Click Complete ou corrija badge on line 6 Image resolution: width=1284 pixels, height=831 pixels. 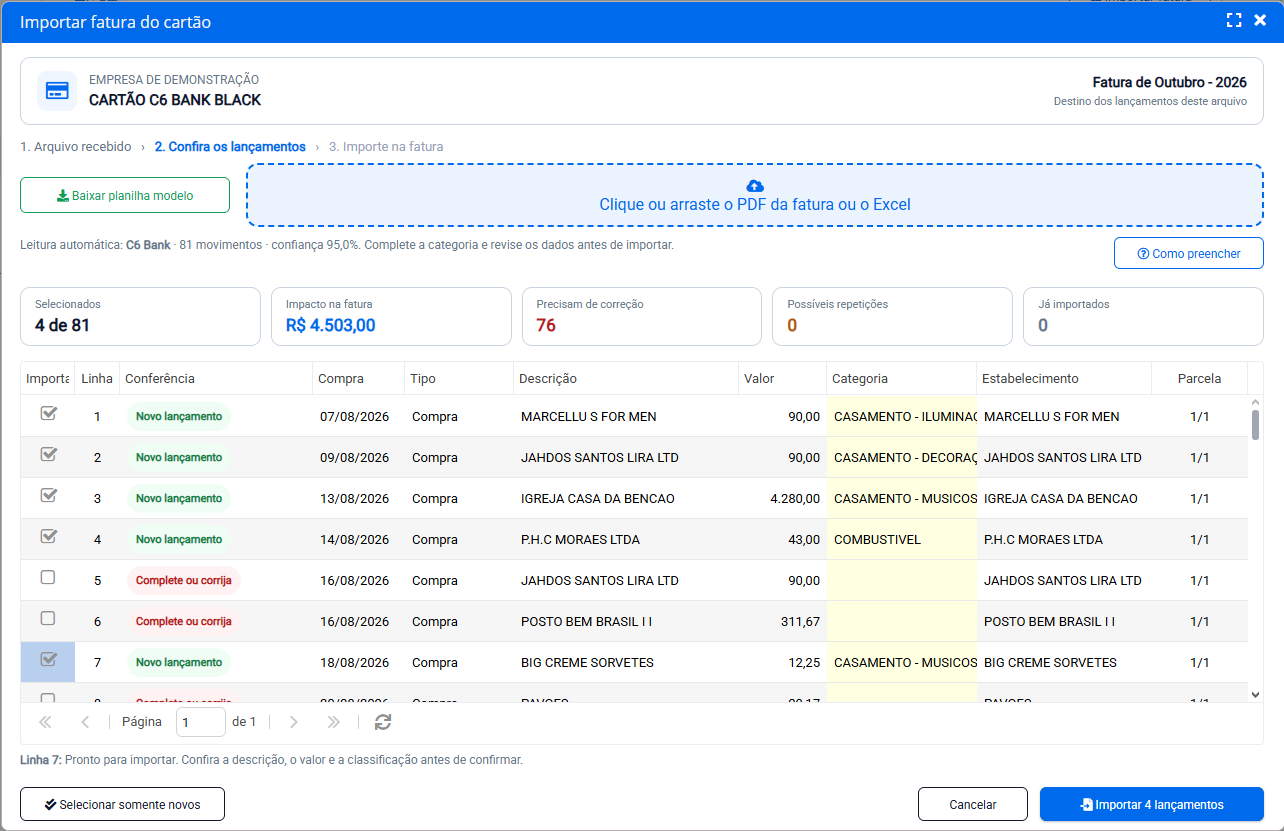(x=184, y=621)
